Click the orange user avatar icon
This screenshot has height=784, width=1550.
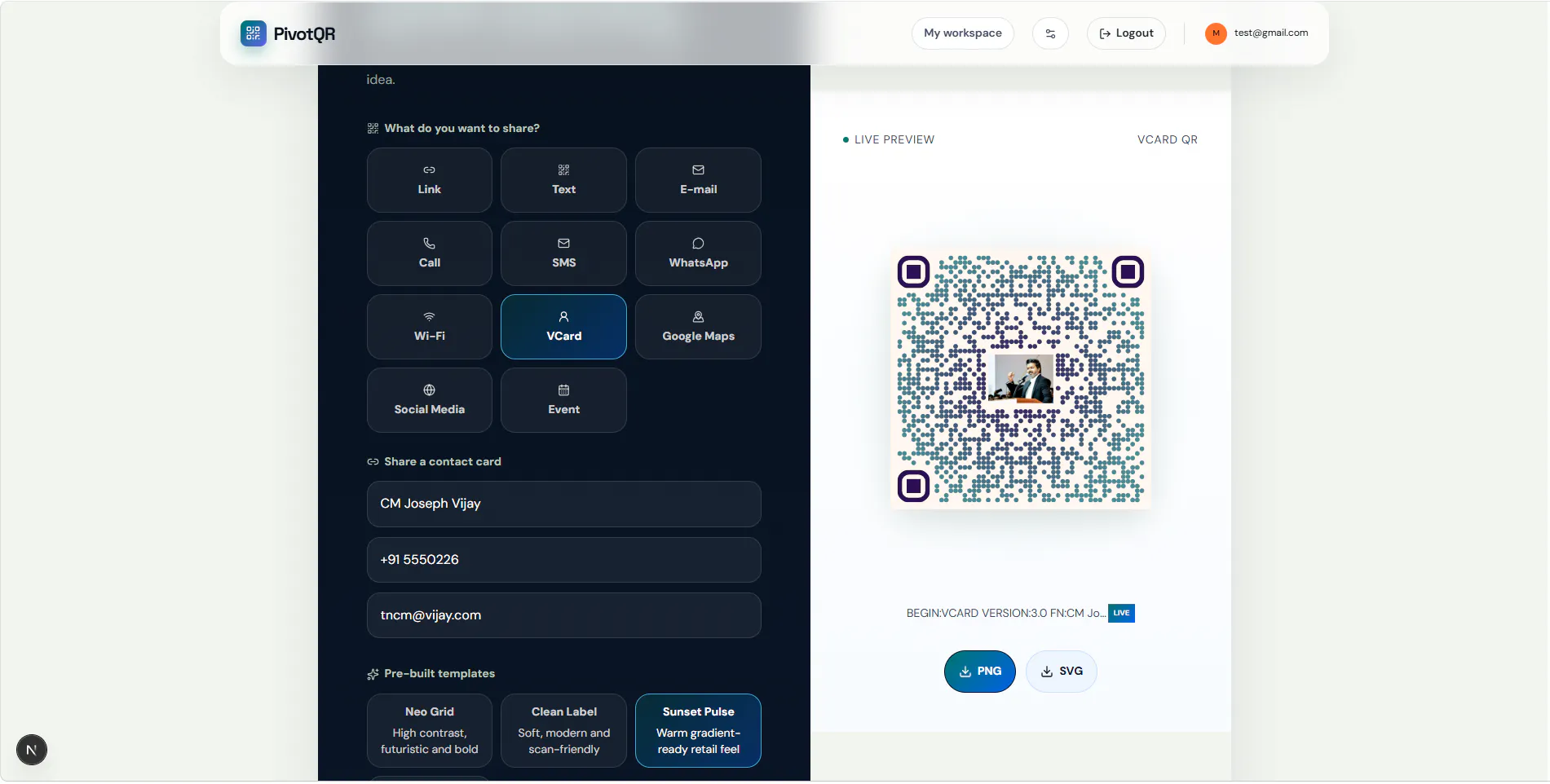1216,33
